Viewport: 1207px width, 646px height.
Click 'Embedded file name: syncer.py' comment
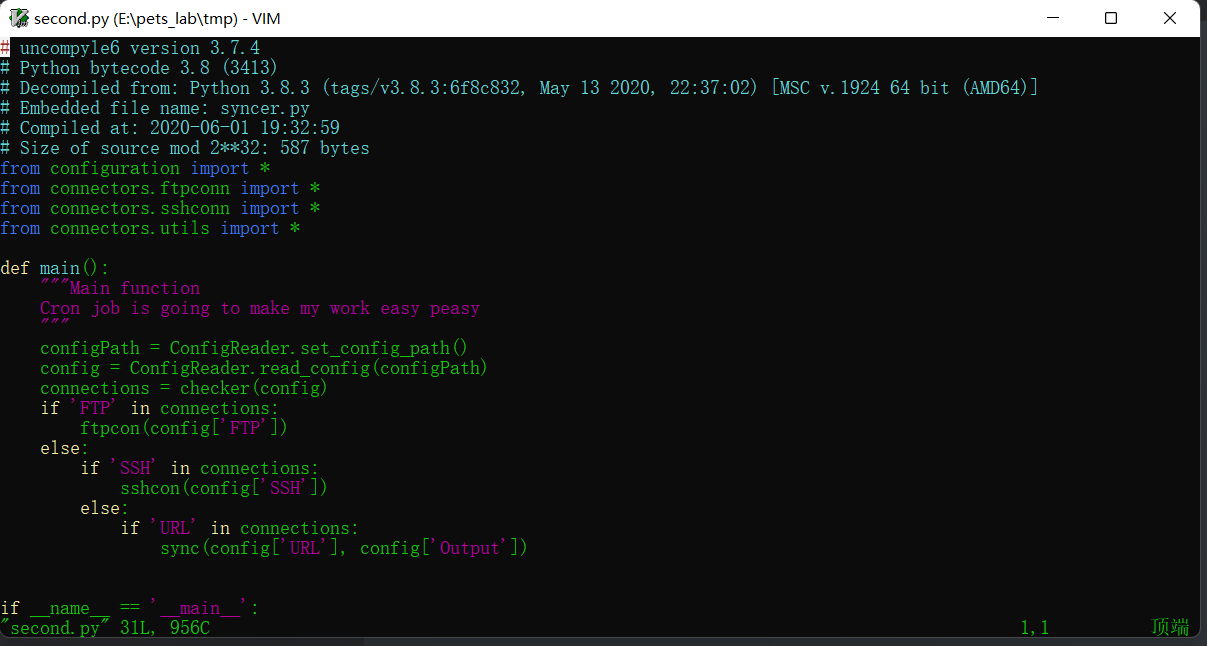tap(155, 108)
